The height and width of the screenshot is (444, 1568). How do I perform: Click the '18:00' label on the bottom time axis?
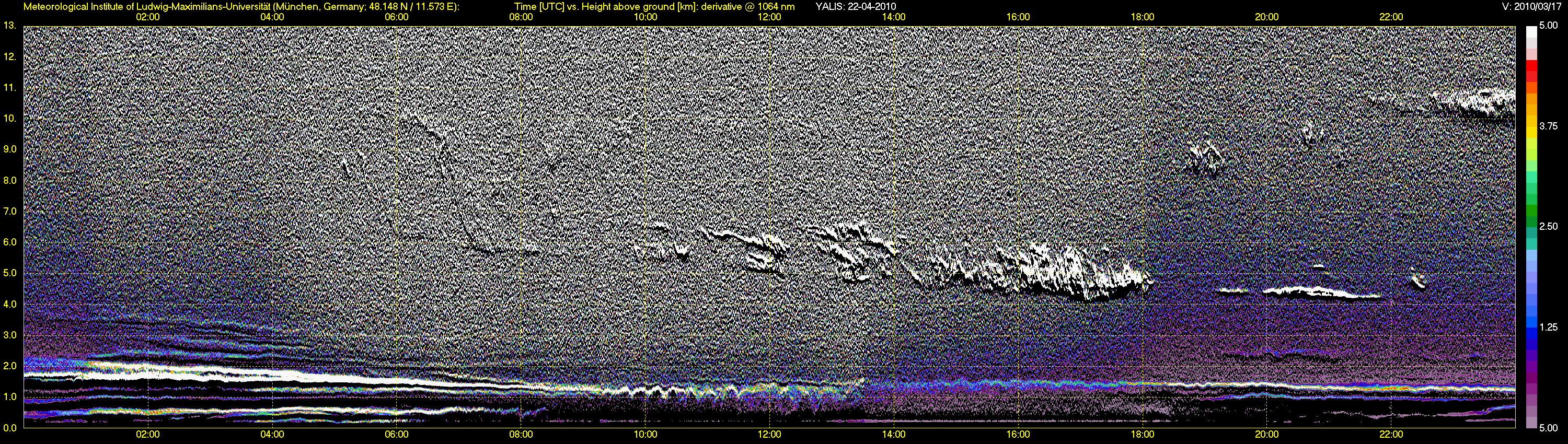click(1143, 435)
